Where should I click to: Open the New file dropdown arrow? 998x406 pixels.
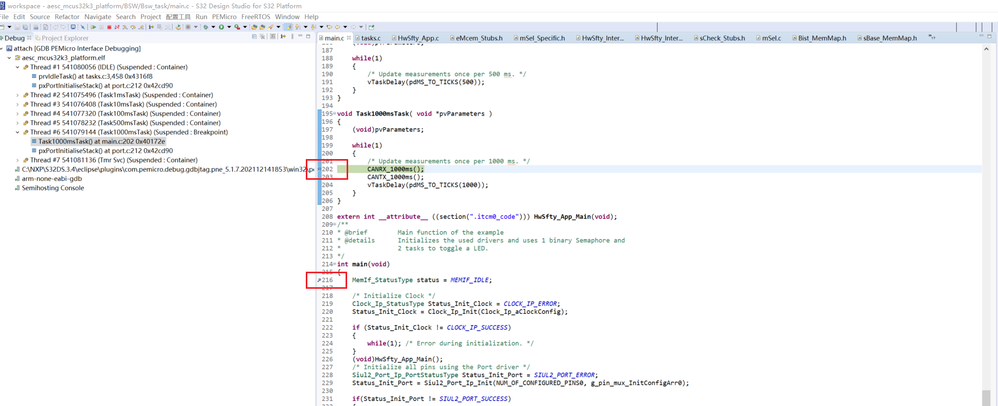click(10, 27)
